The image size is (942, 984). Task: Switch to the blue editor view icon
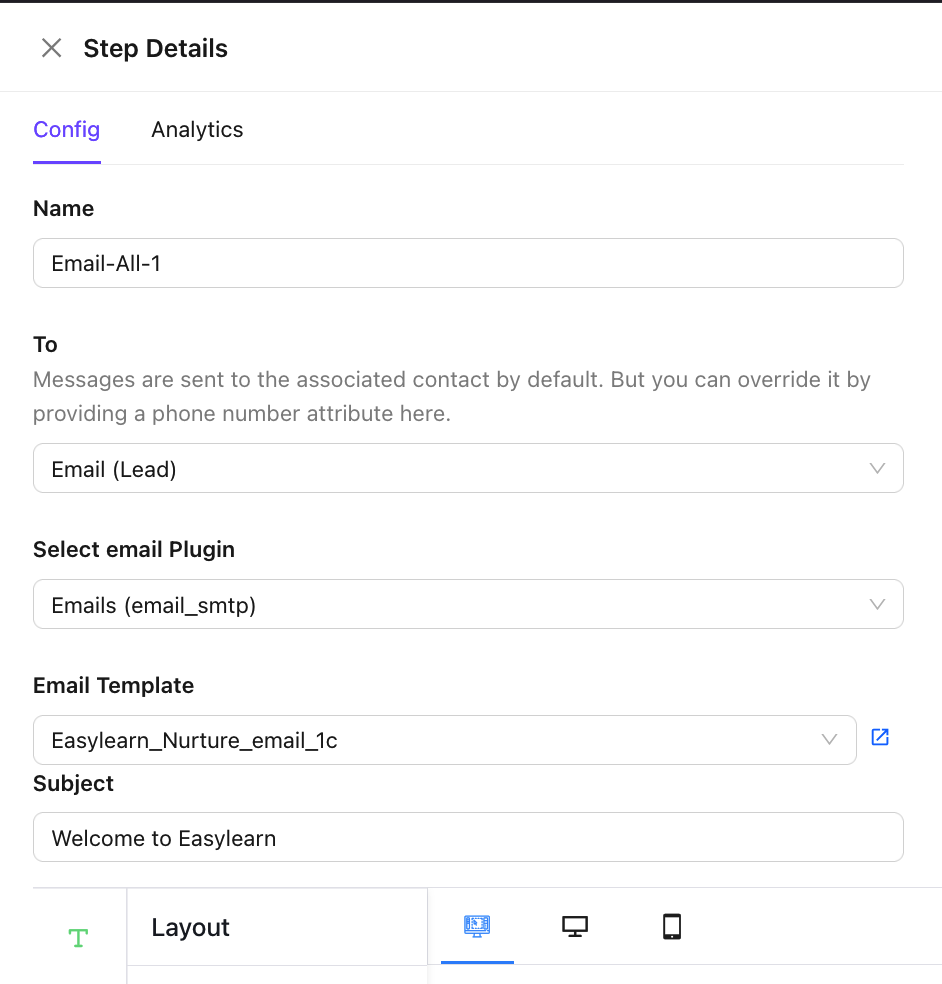(x=477, y=927)
